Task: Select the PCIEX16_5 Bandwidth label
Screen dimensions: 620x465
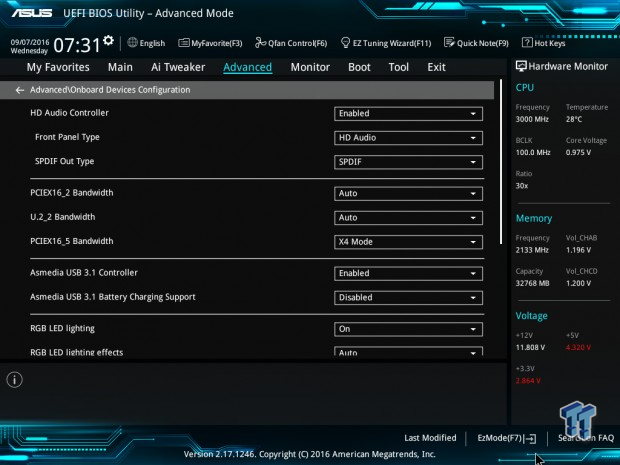Action: (72, 241)
